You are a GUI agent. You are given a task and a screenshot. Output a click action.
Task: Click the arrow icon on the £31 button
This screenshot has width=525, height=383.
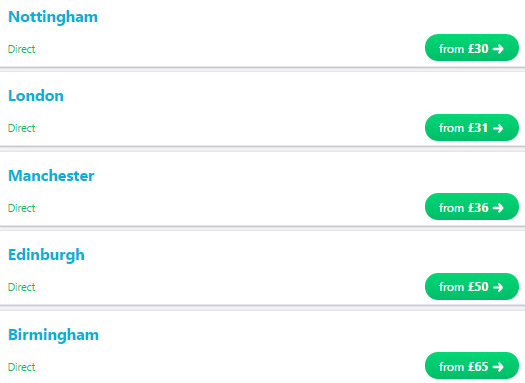click(498, 128)
